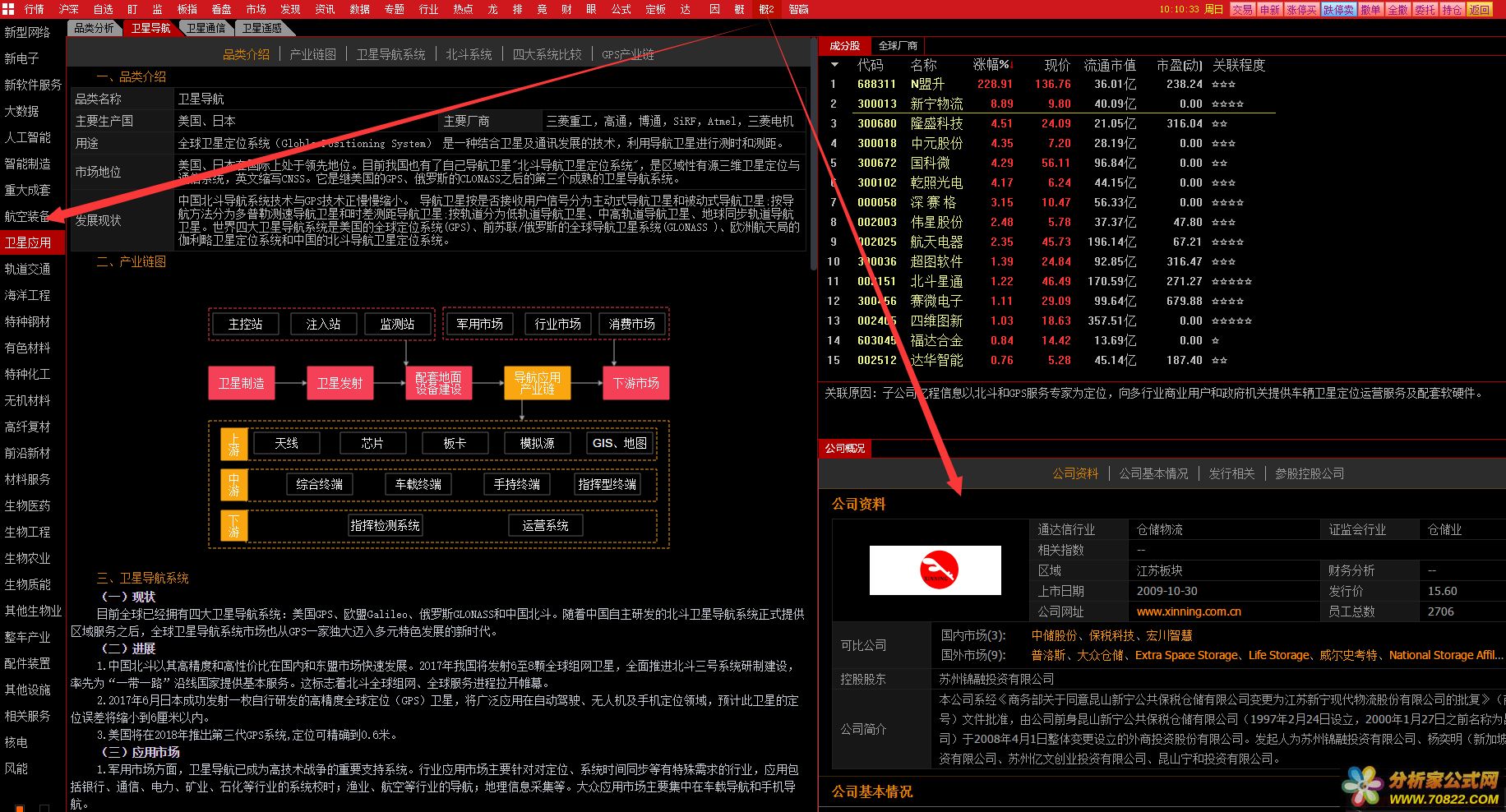Open the table column options triangle
This screenshot has width=1506, height=812.
click(x=835, y=65)
